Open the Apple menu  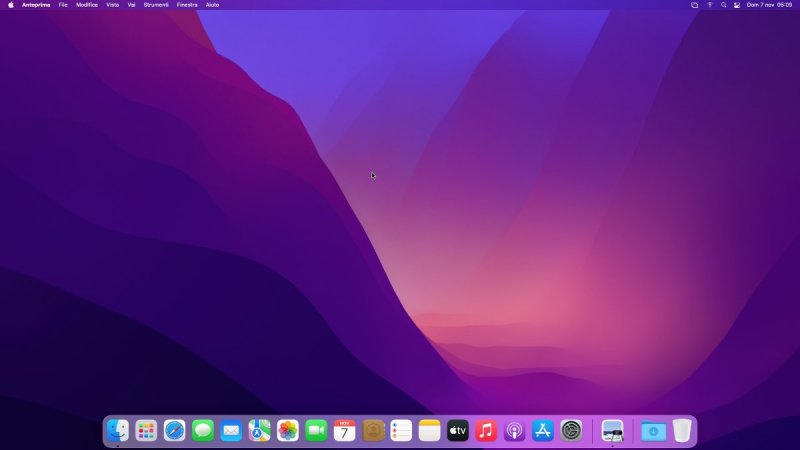(11, 5)
